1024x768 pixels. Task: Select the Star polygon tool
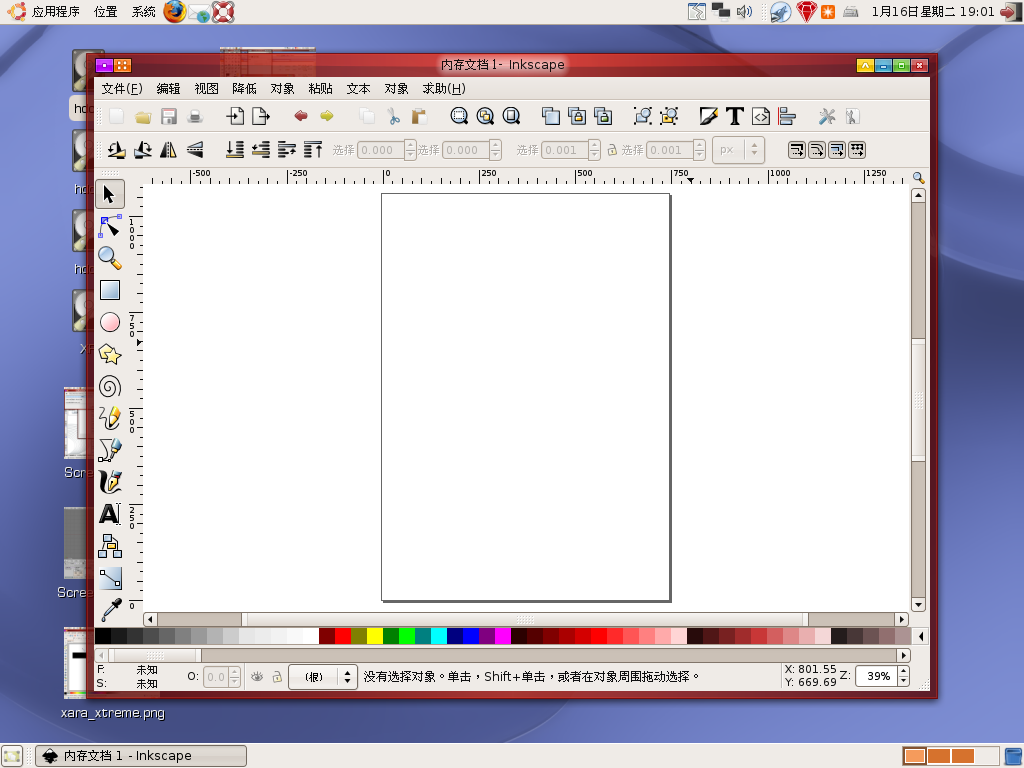point(110,355)
